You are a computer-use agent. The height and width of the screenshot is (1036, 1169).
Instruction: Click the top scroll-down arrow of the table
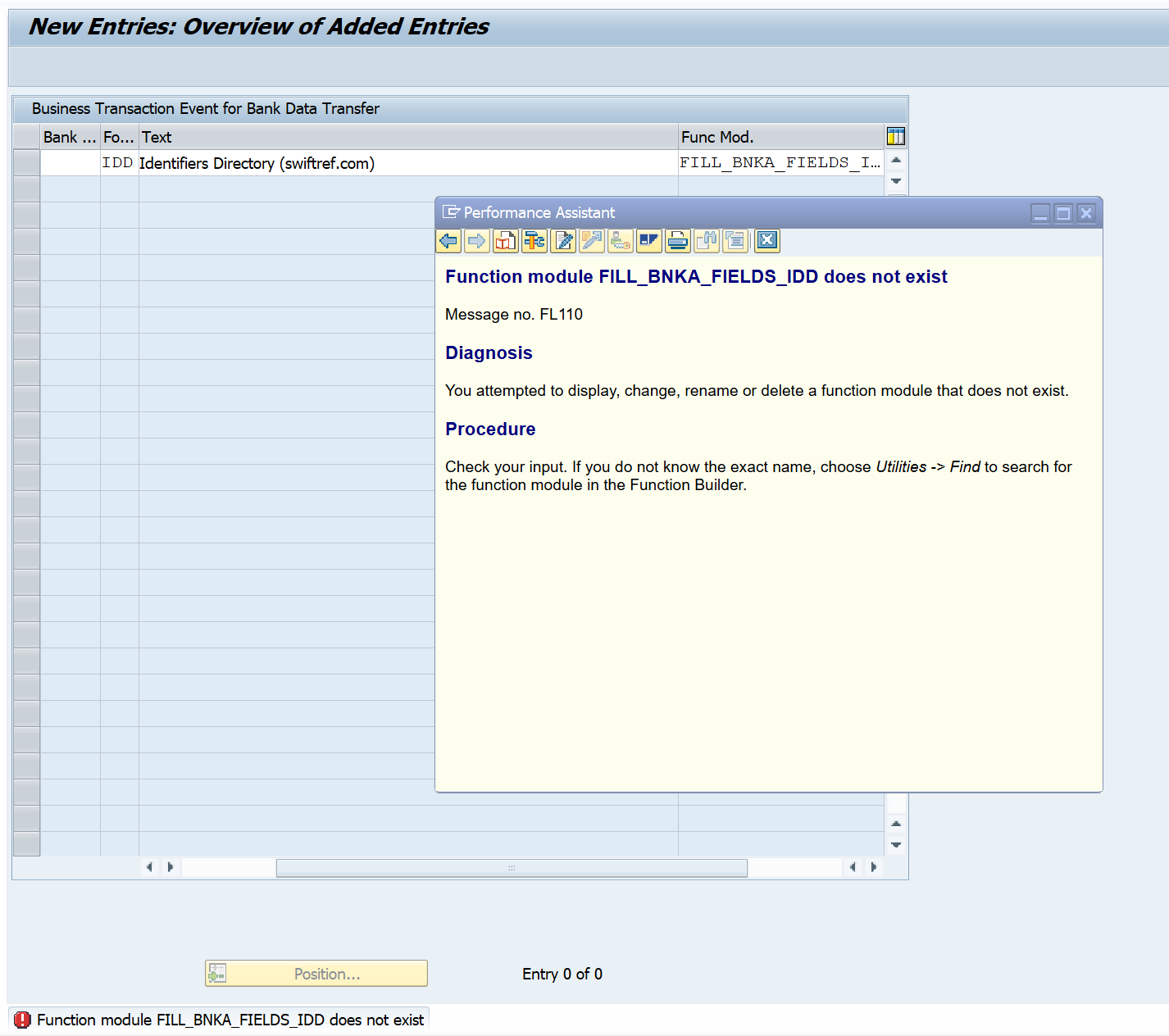pos(896,180)
